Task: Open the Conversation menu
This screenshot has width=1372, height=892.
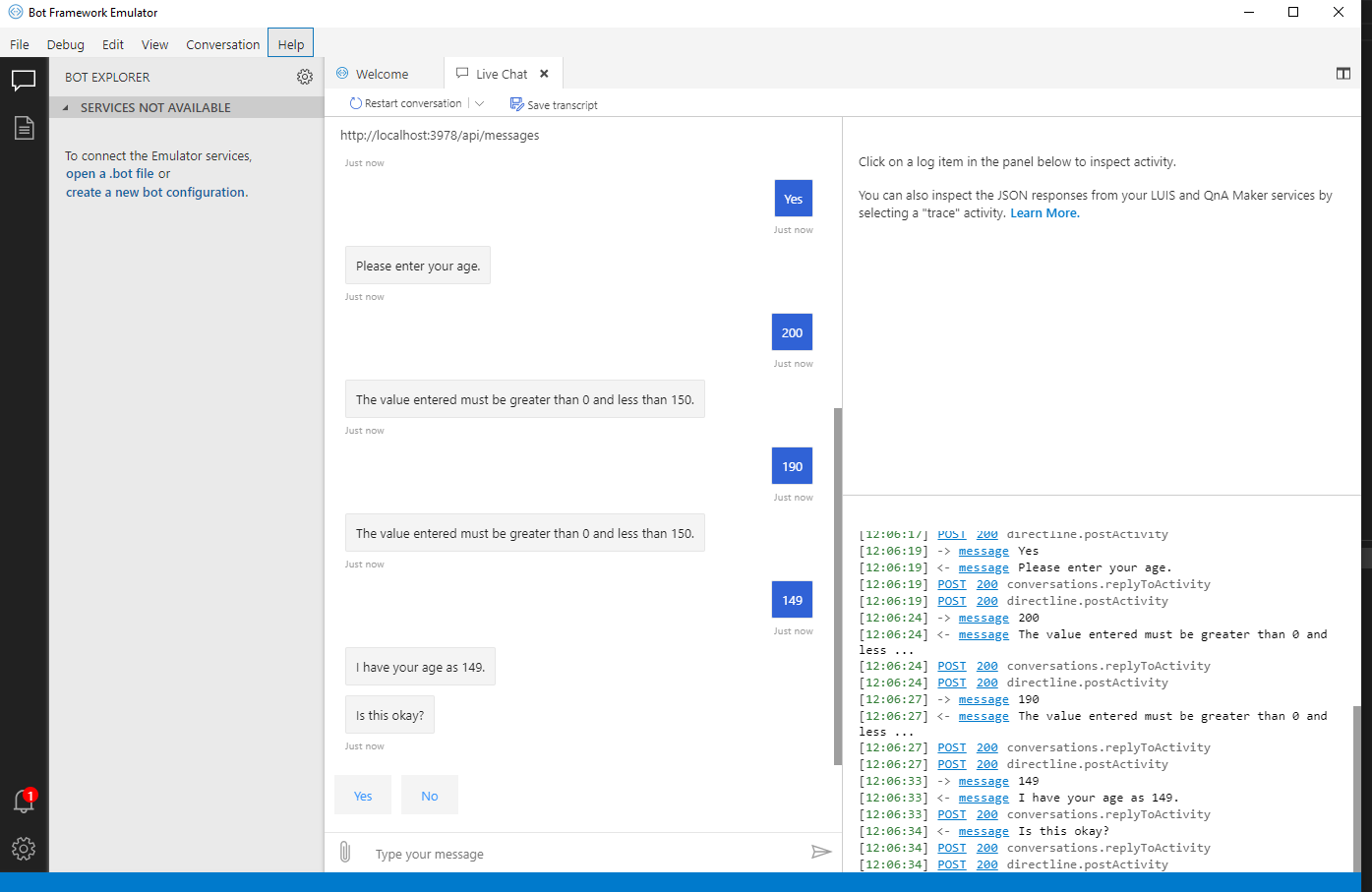Action: [x=222, y=44]
